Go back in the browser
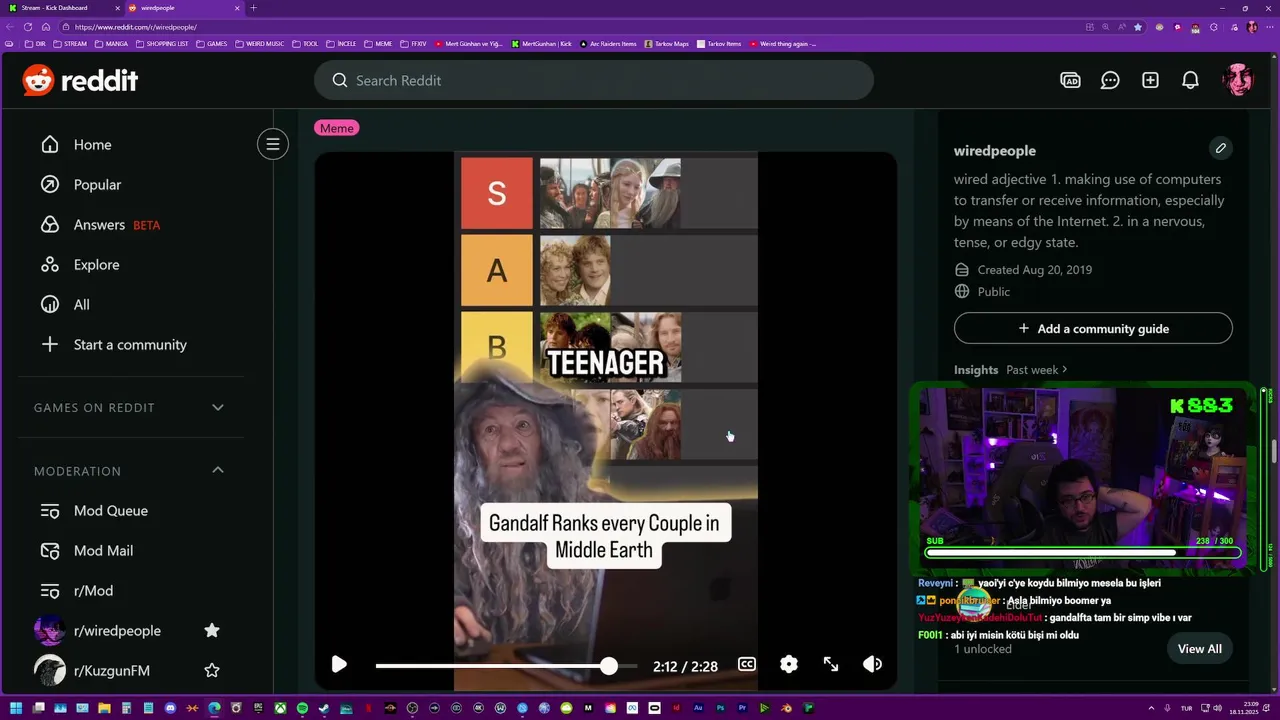1280x720 pixels. coord(10,27)
